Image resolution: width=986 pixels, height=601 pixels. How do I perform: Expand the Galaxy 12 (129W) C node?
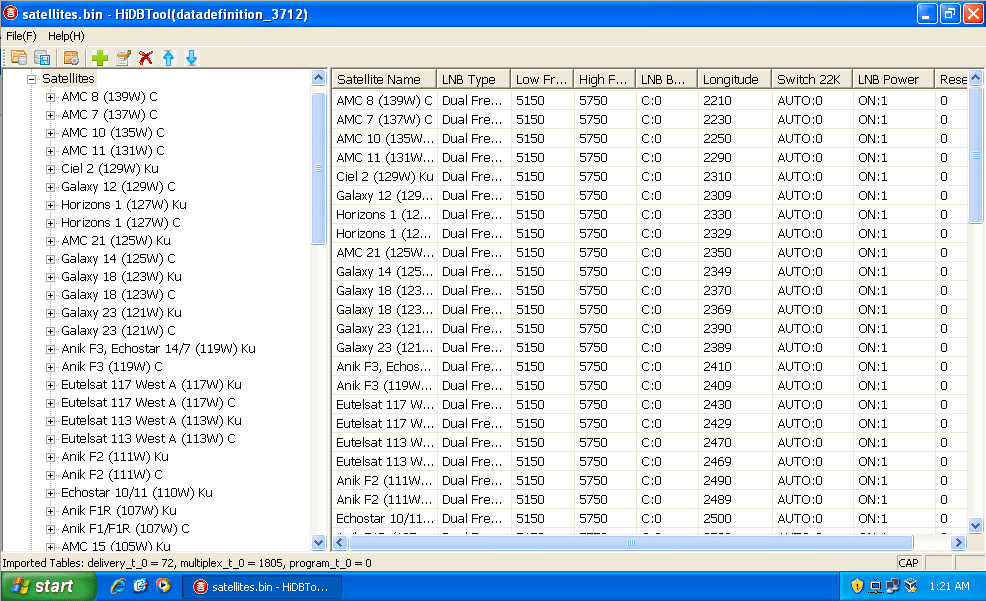(50, 187)
